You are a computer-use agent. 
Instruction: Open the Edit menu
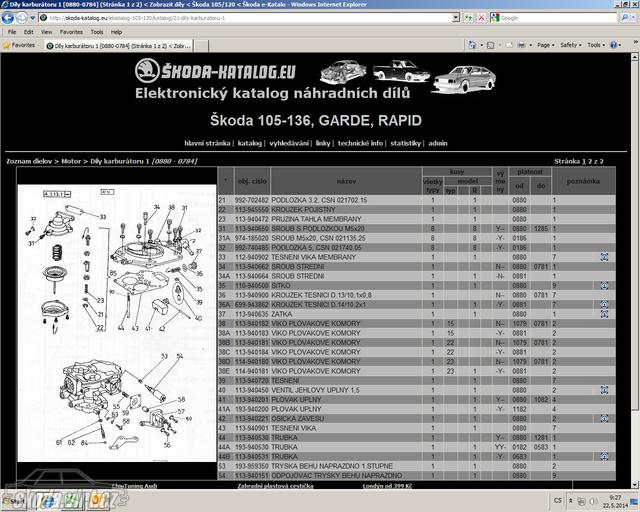(x=28, y=32)
